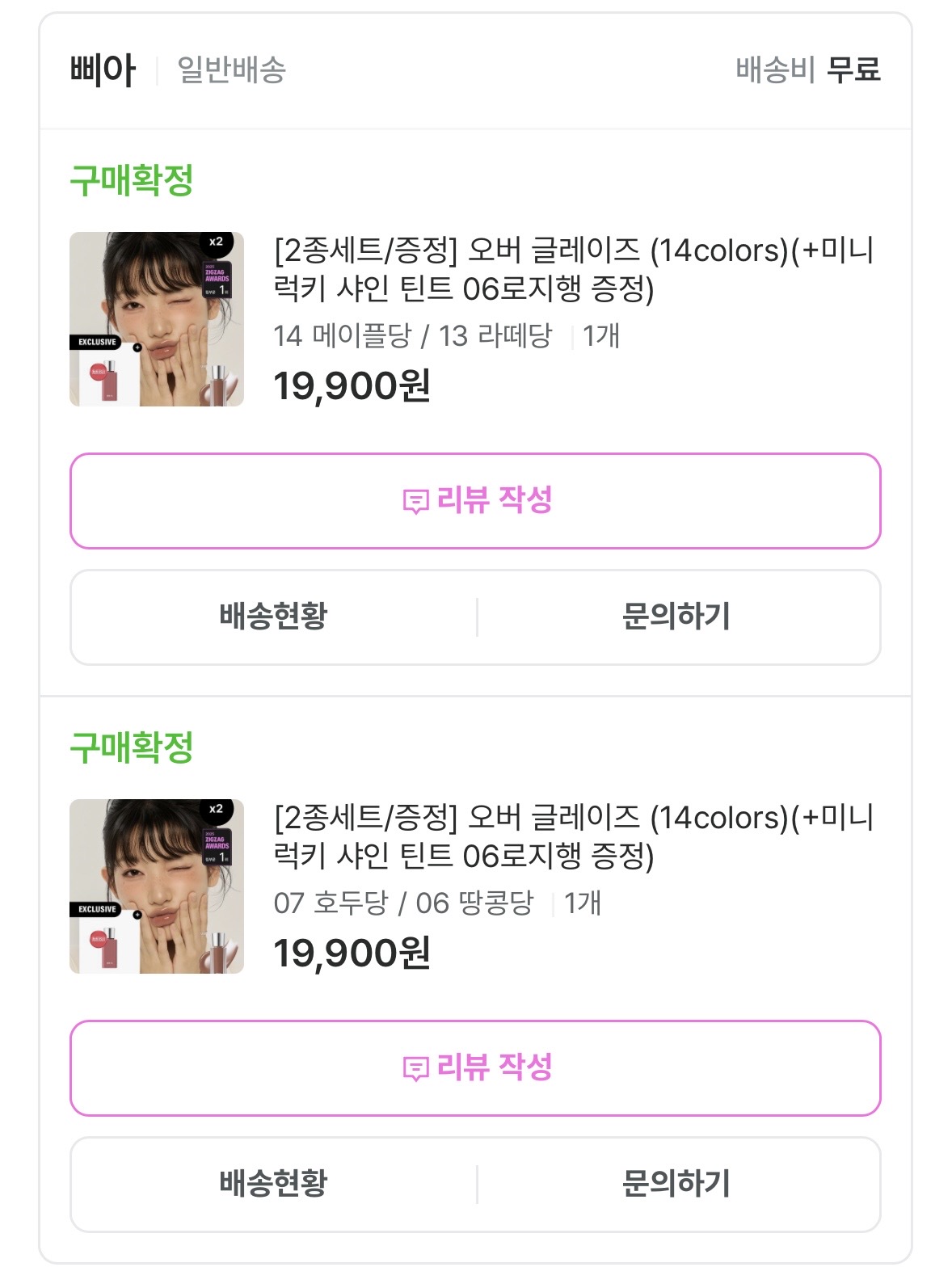This screenshot has height=1284, width=952.
Task: Click the 19,900원 price of 호두당 order
Action: click(352, 954)
